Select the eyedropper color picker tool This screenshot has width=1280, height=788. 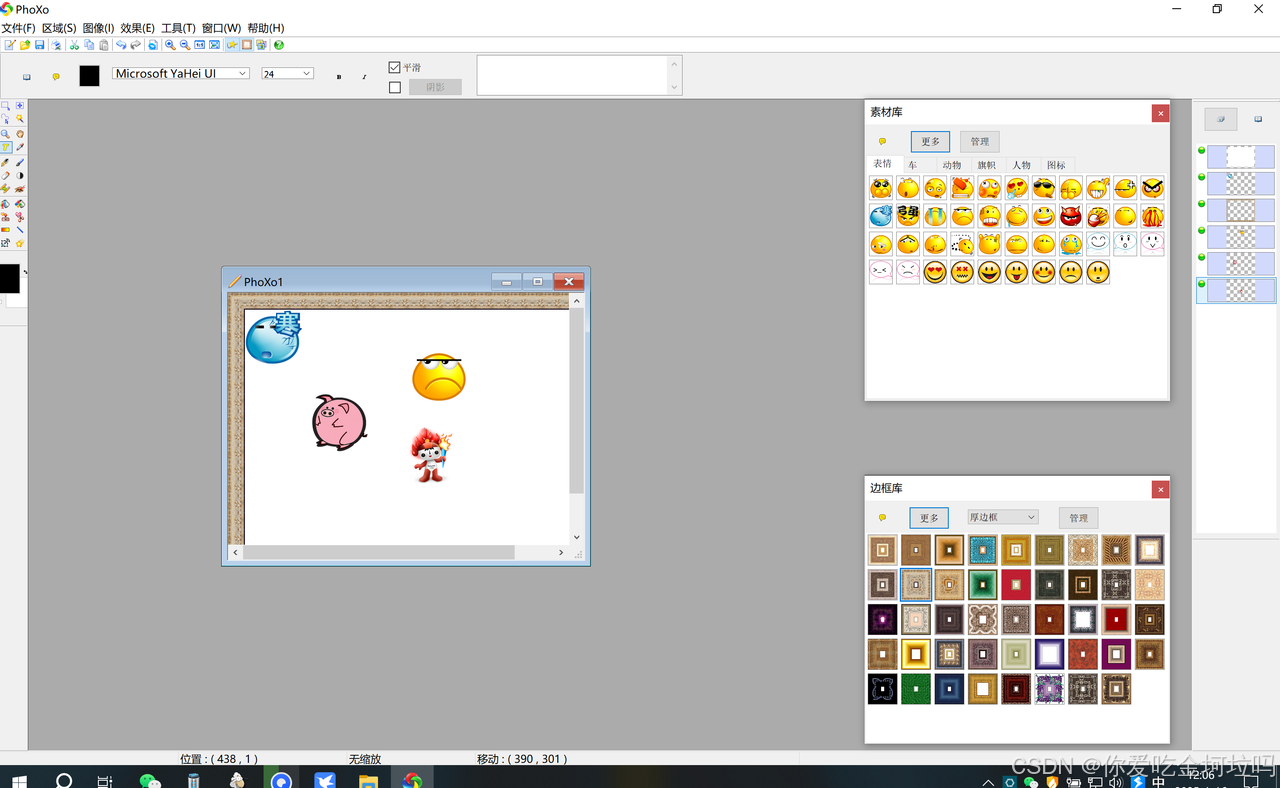[19, 147]
